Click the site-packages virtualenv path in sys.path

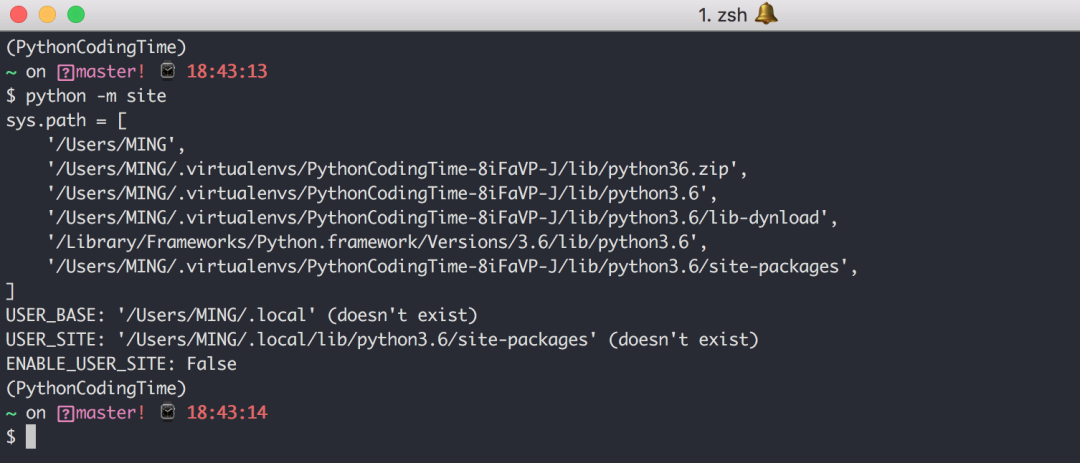pyautogui.click(x=453, y=267)
